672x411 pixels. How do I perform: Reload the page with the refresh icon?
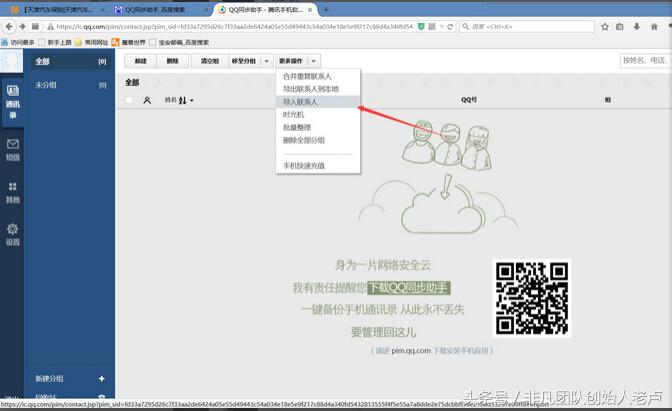click(x=450, y=27)
